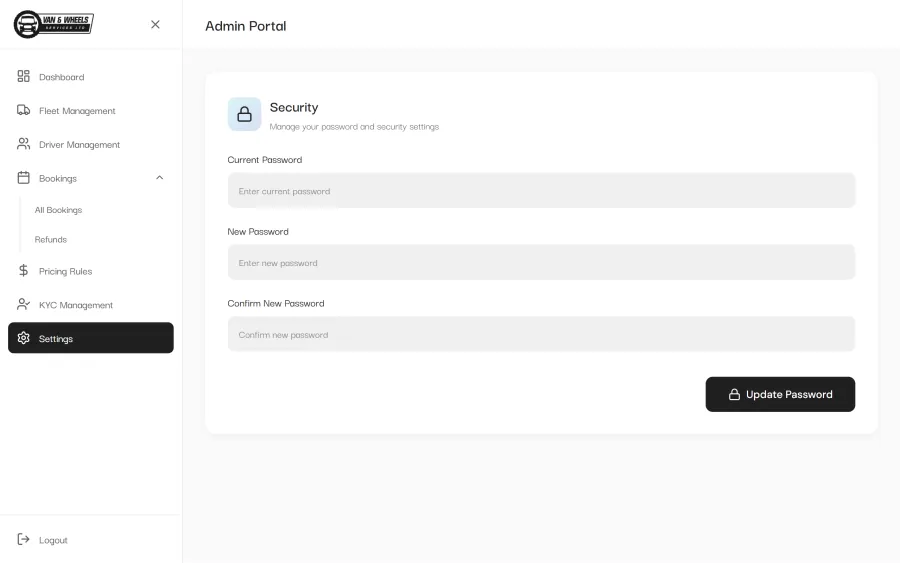This screenshot has width=900, height=563.
Task: Click the Driver Management people icon
Action: [x=24, y=144]
